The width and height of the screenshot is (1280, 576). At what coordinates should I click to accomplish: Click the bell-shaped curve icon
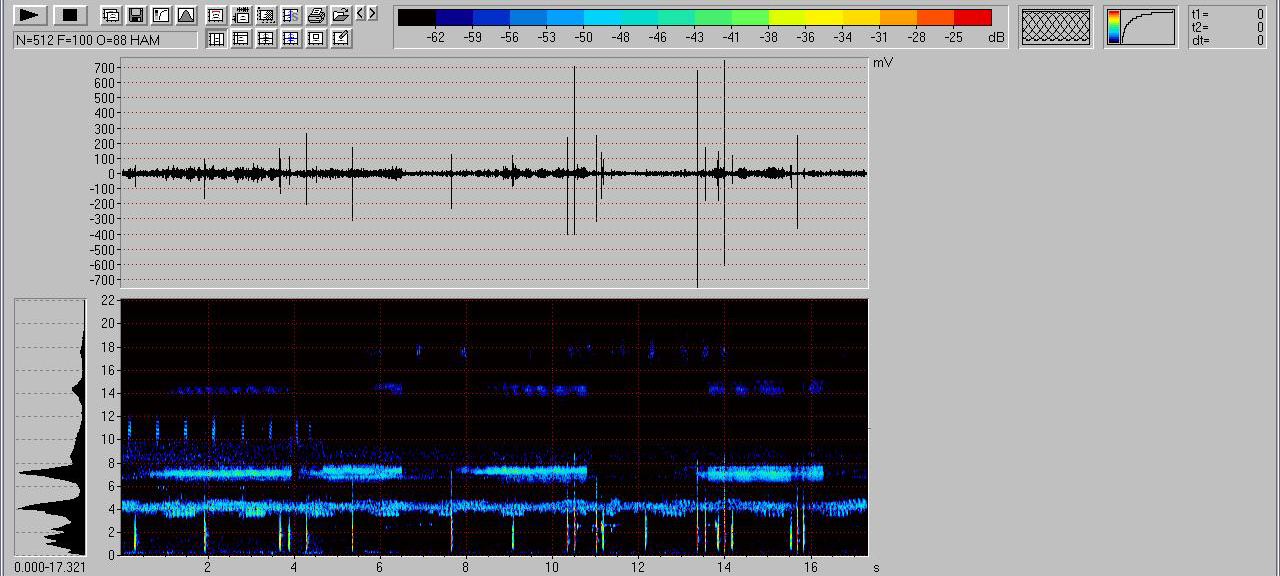click(x=185, y=15)
